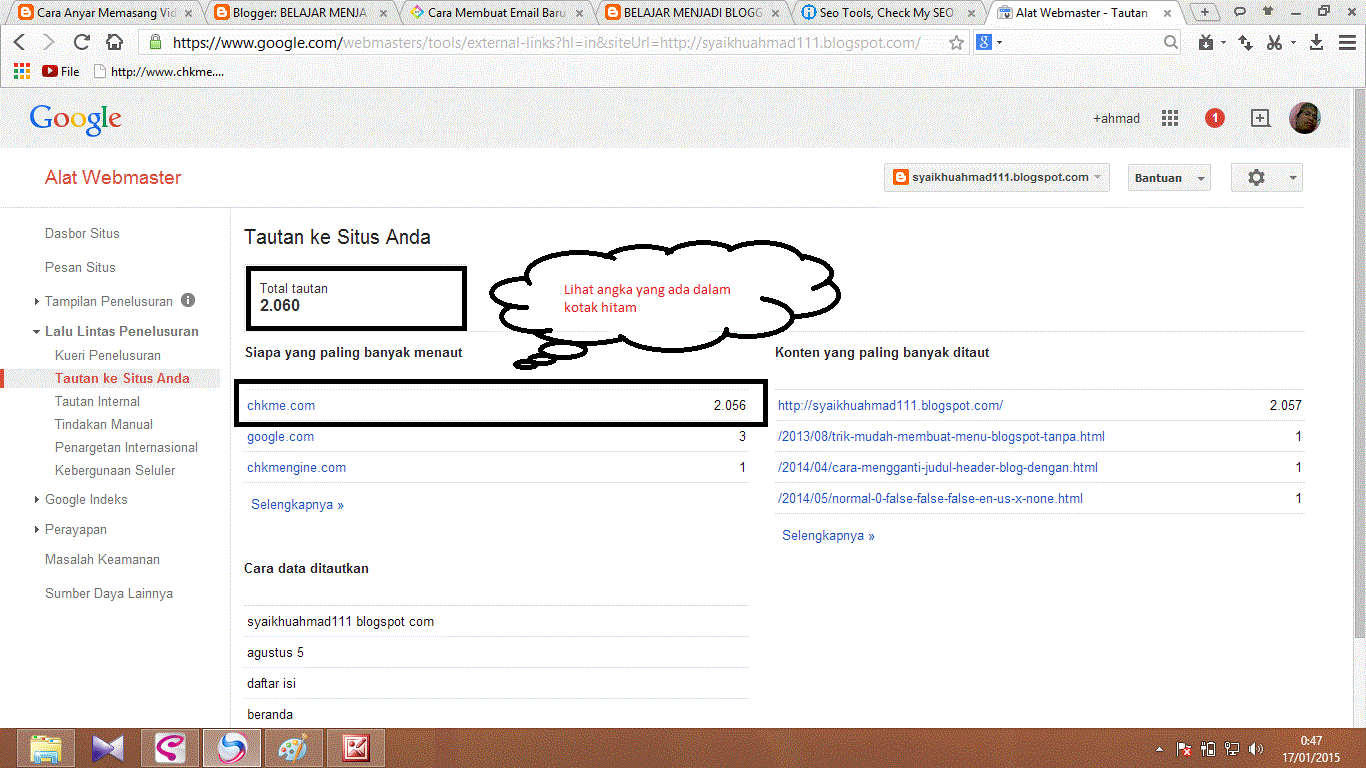This screenshot has height=768, width=1366.
Task: Open the Google apps grid
Action: point(1170,118)
